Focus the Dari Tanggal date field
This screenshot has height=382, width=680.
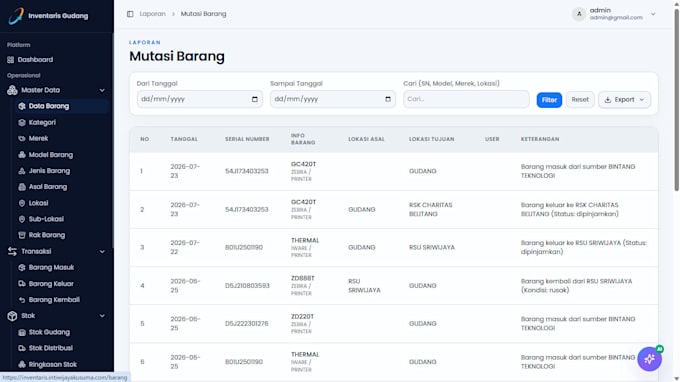(199, 99)
